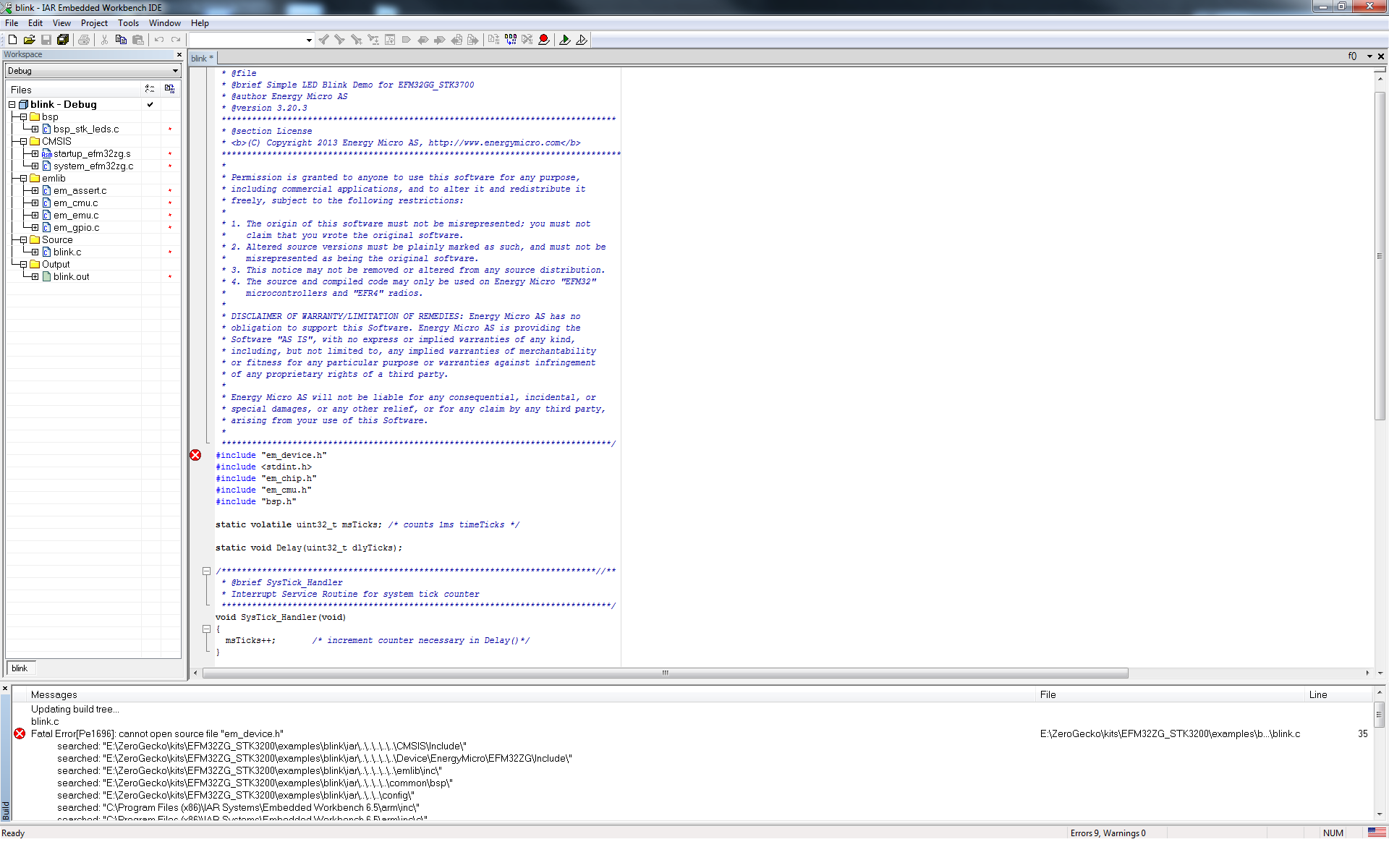This screenshot has width=1389, height=868.
Task: Copy selection with the Copy toolbar icon
Action: click(121, 40)
